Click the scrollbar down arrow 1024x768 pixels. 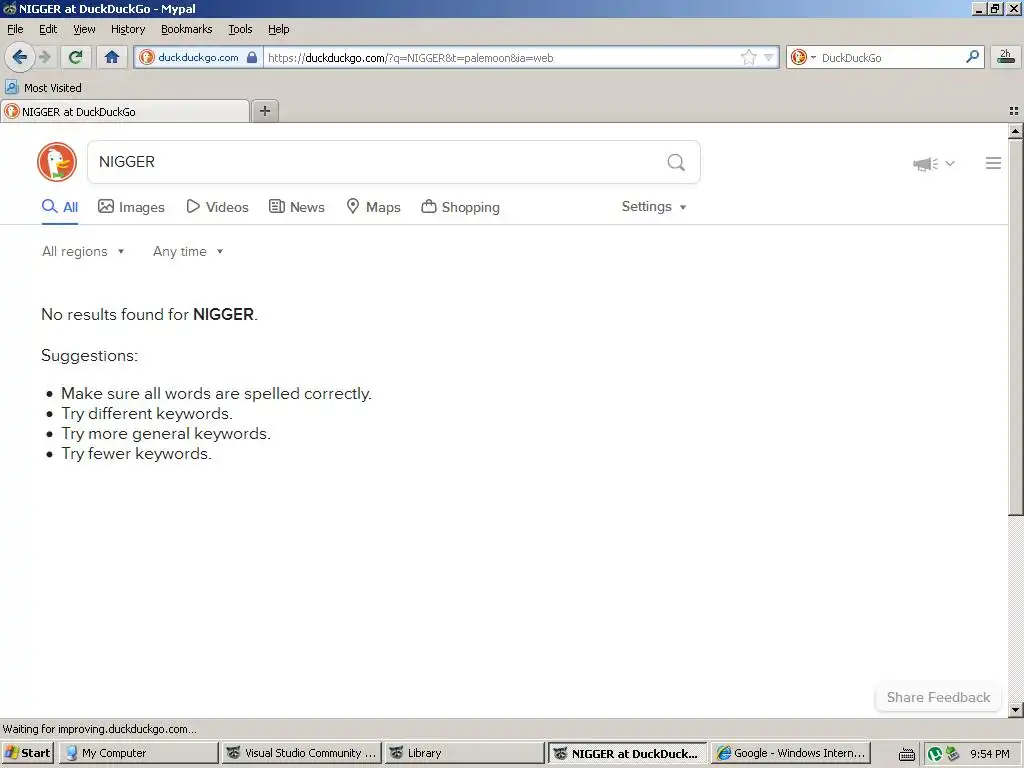tap(1015, 709)
